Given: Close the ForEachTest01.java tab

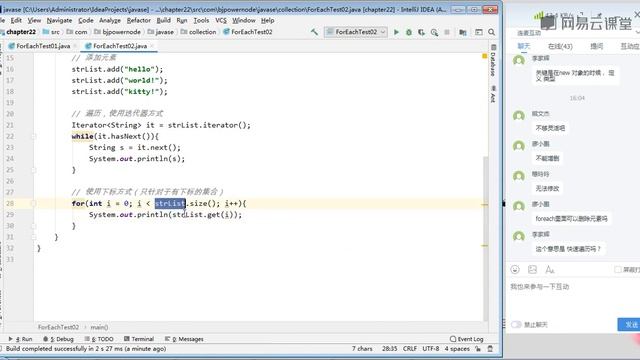Looking at the screenshot, I should pyautogui.click(x=75, y=46).
